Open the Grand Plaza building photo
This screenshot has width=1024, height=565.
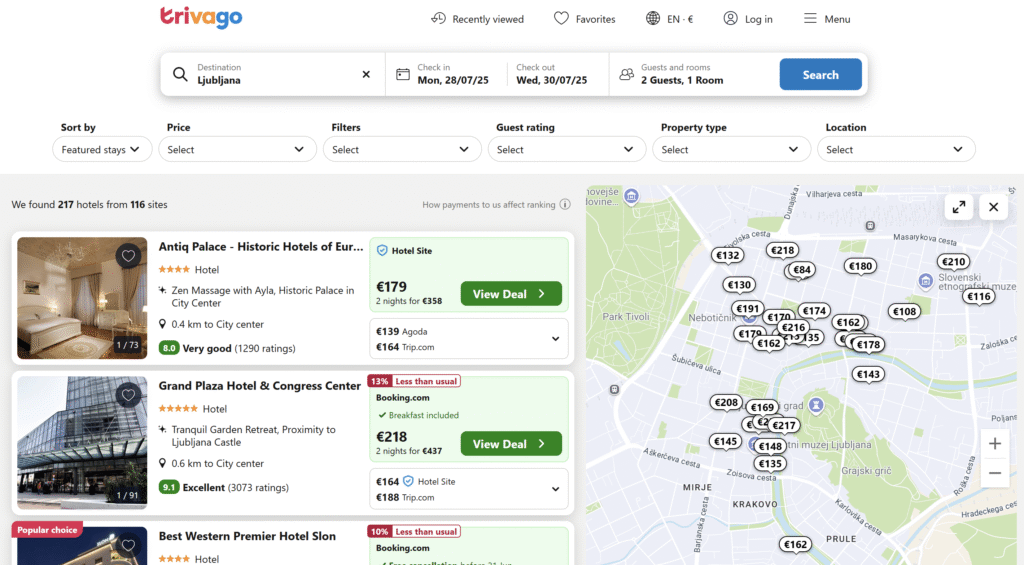(x=82, y=443)
